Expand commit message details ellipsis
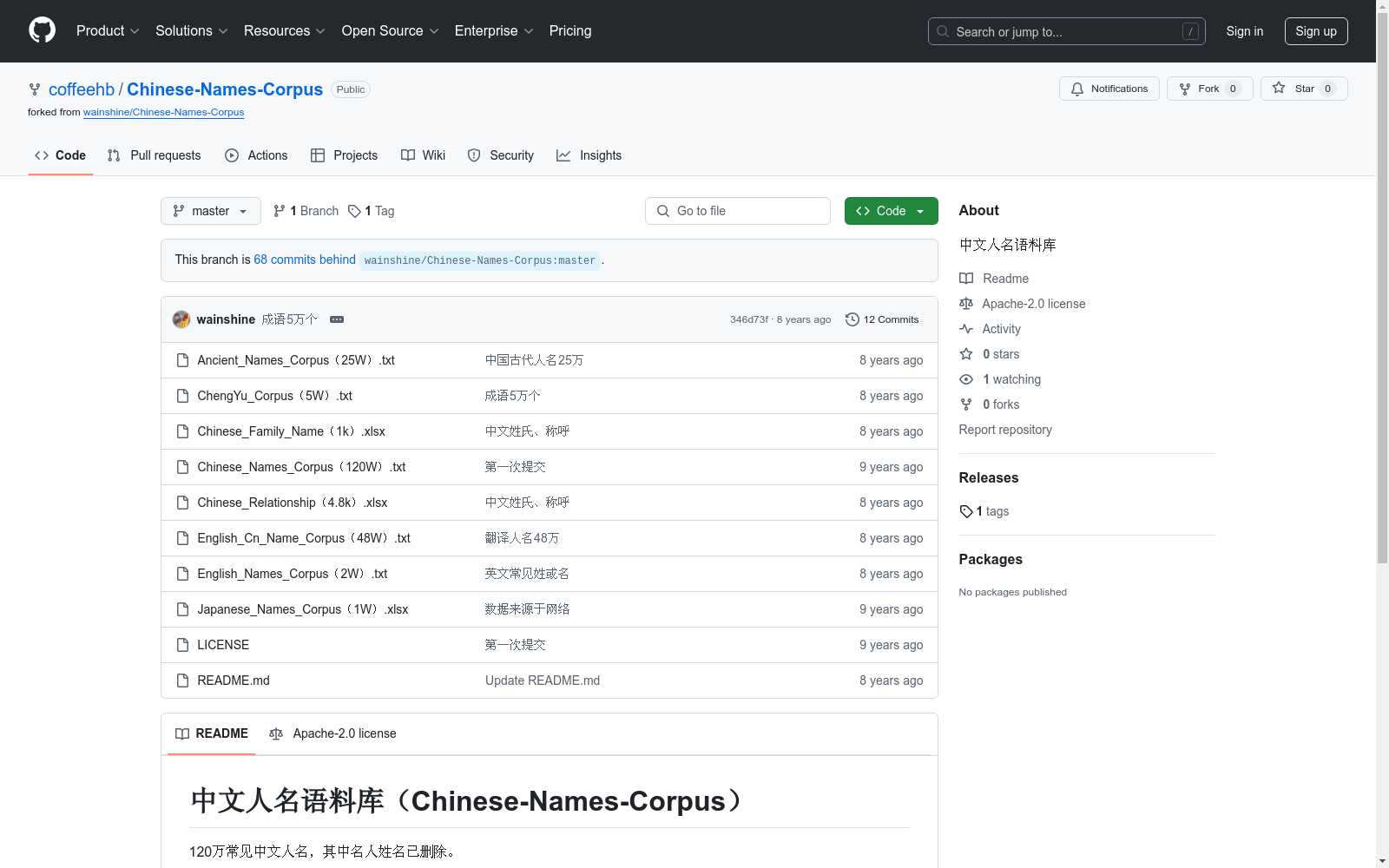1389x868 pixels. 337,319
